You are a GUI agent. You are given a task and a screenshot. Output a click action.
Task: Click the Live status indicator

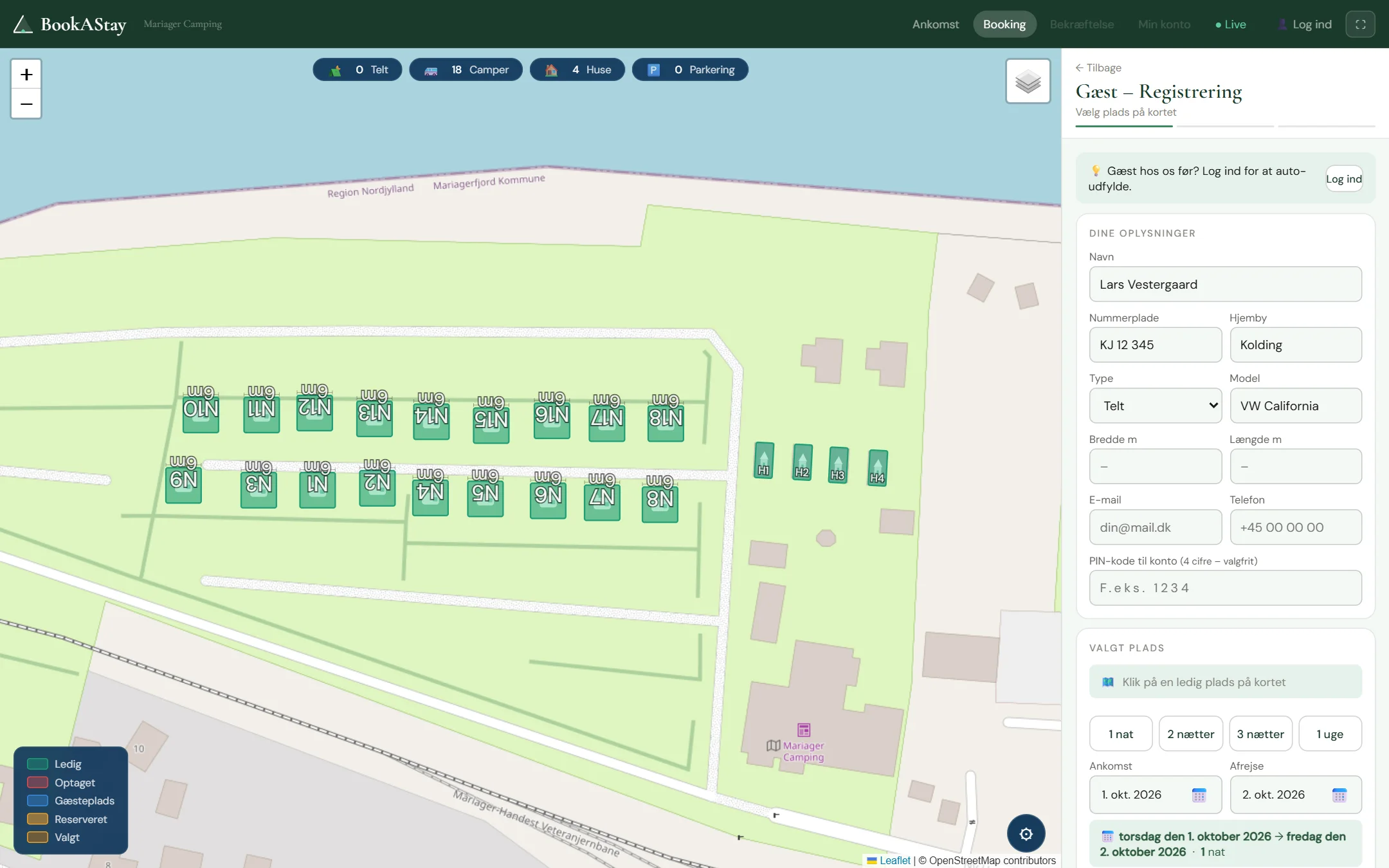click(1231, 24)
